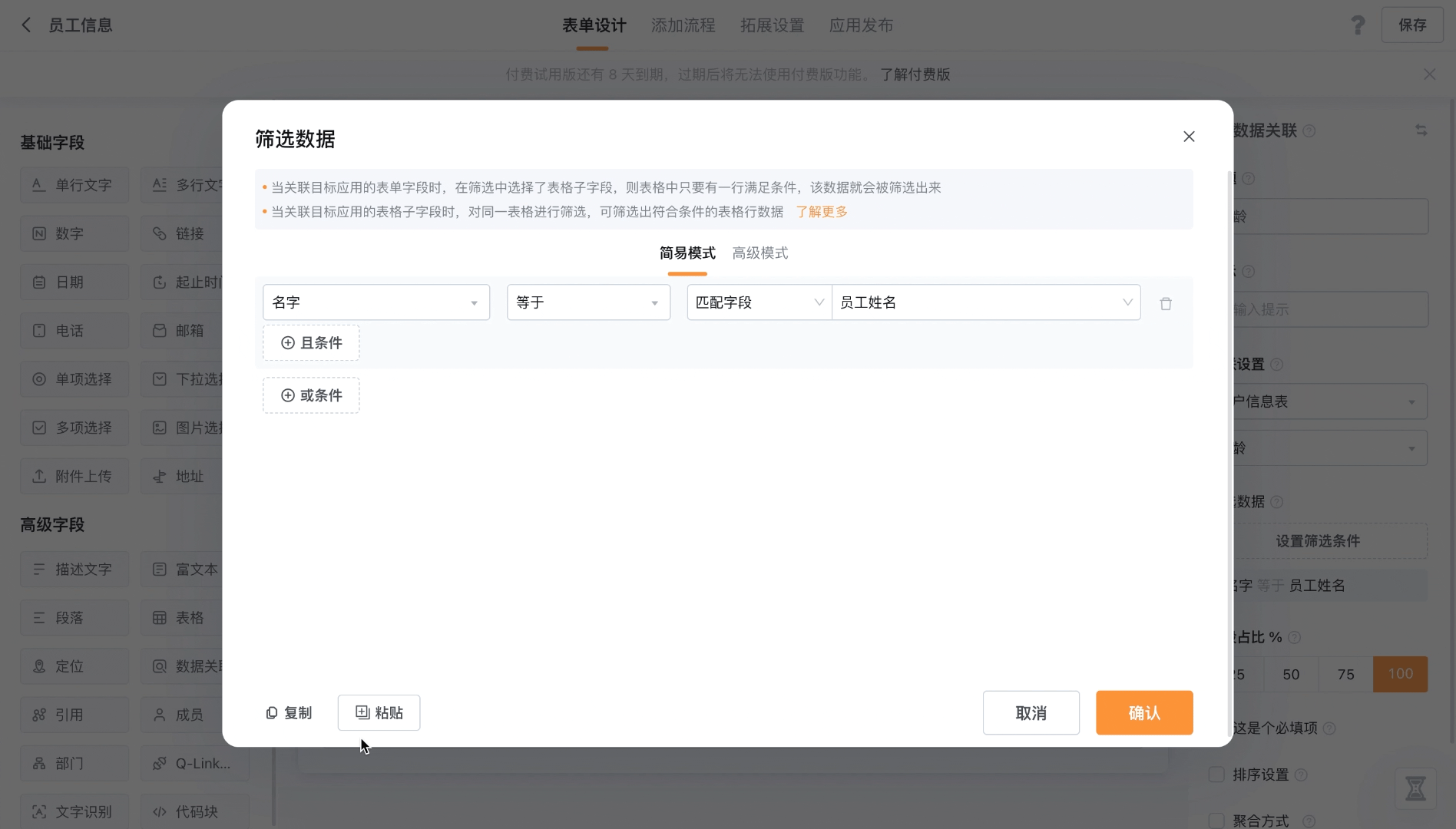This screenshot has height=829, width=1456.
Task: Set width ratio to 75
Action: [1345, 674]
